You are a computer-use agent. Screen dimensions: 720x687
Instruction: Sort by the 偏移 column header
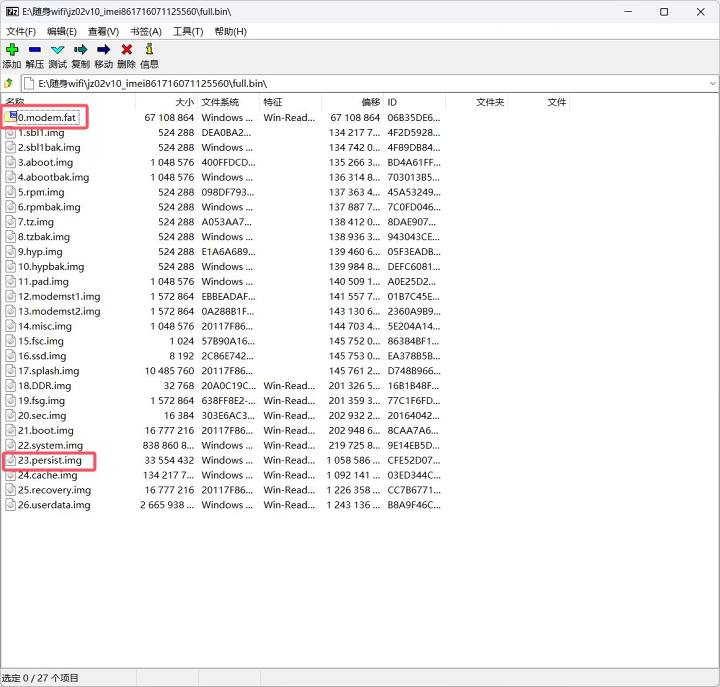353,102
